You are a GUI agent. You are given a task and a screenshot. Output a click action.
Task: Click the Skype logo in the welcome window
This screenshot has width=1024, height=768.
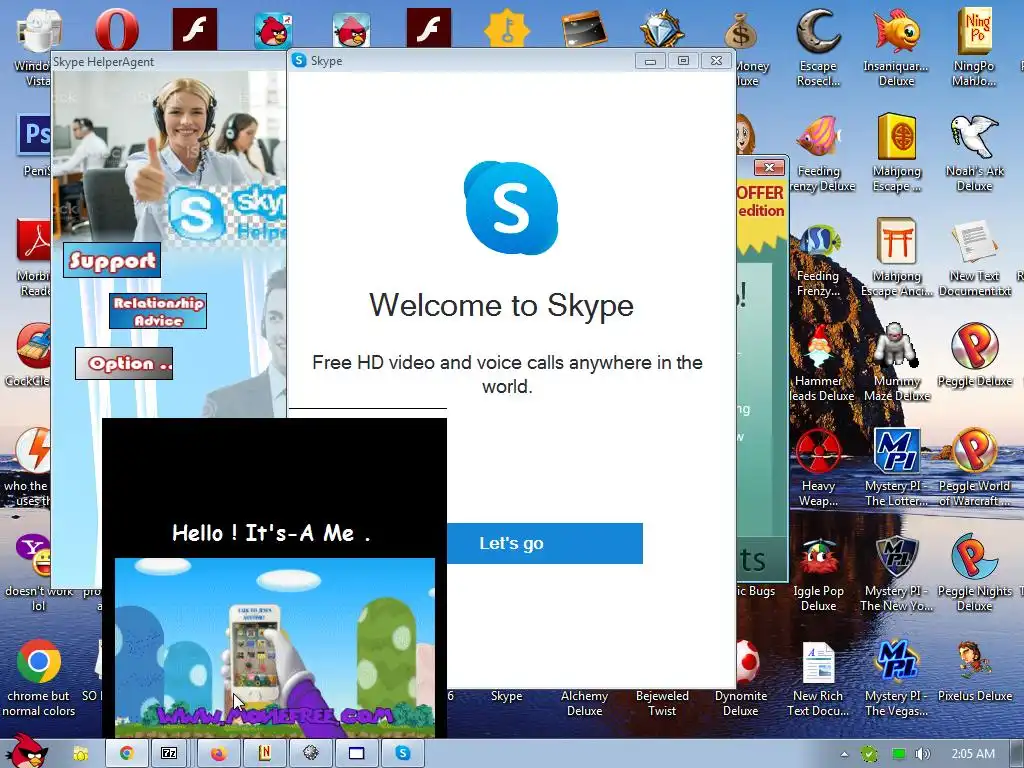(x=511, y=208)
